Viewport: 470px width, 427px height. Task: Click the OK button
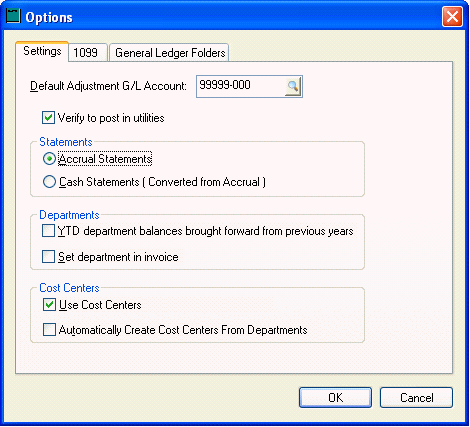click(335, 397)
